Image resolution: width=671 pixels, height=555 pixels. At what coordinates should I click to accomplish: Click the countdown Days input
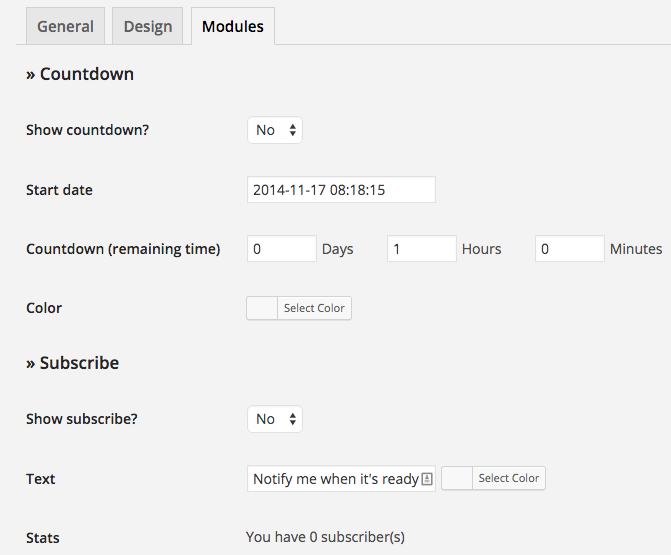282,249
